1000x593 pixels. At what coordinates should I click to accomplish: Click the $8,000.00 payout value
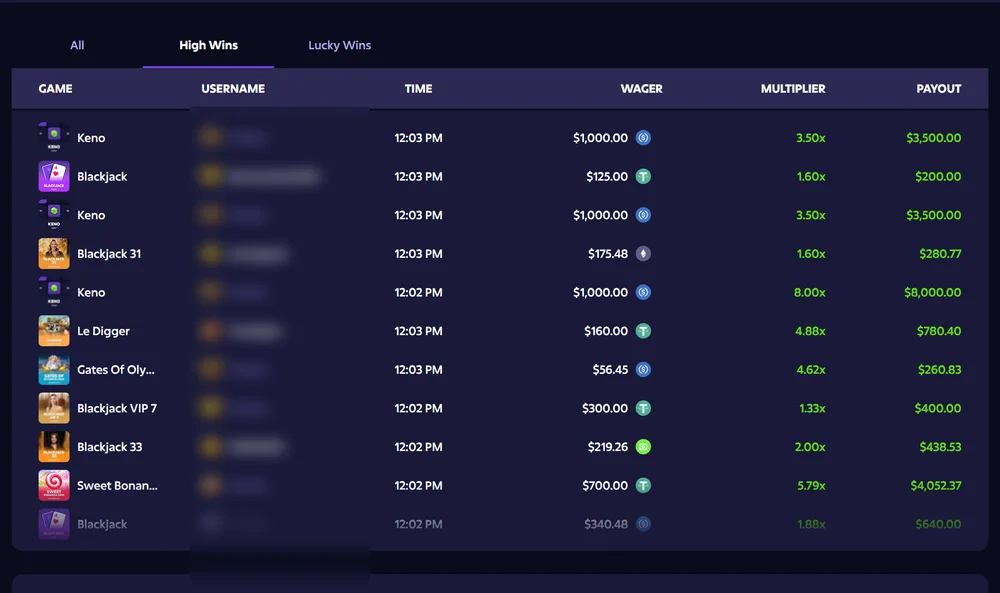point(932,293)
